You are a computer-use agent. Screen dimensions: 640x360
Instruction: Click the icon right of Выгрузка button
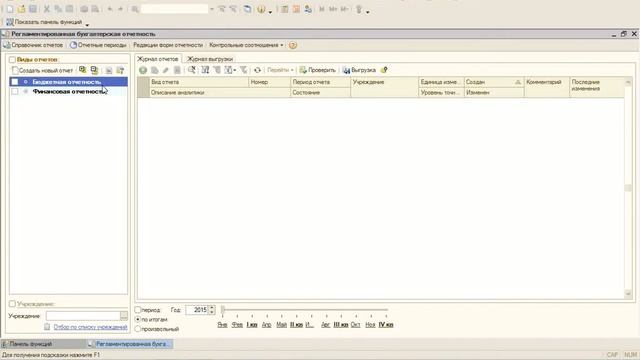384,70
